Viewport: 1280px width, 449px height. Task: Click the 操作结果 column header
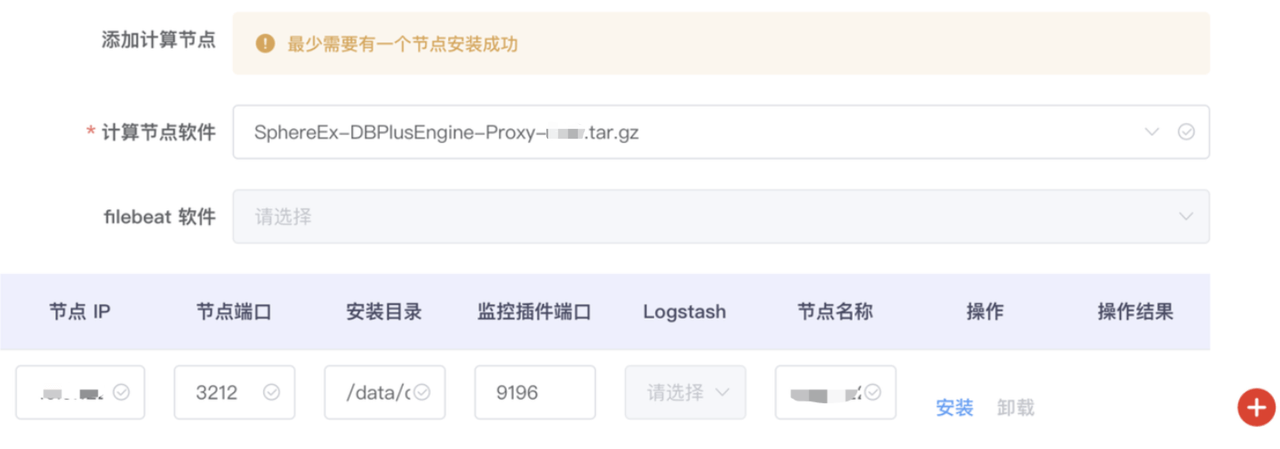pyautogui.click(x=1135, y=312)
